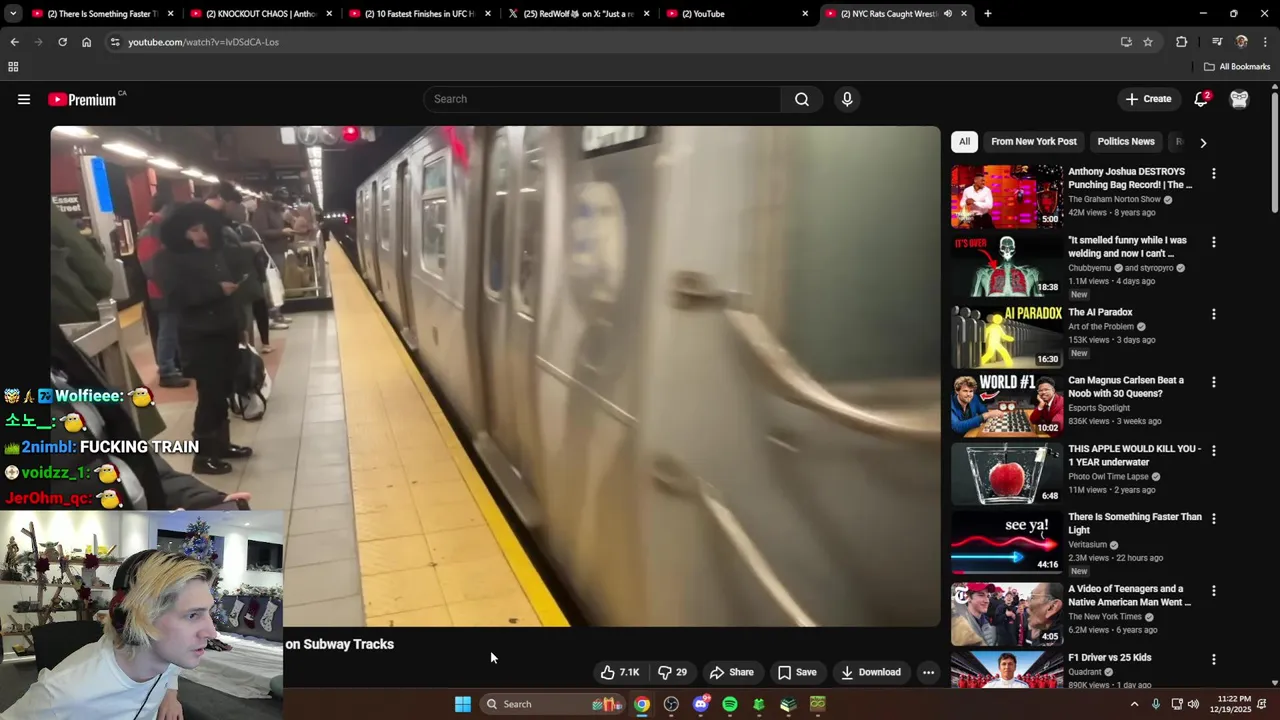Viewport: 1280px width, 720px height.
Task: Bookmark this page with star icon
Action: point(1148,42)
